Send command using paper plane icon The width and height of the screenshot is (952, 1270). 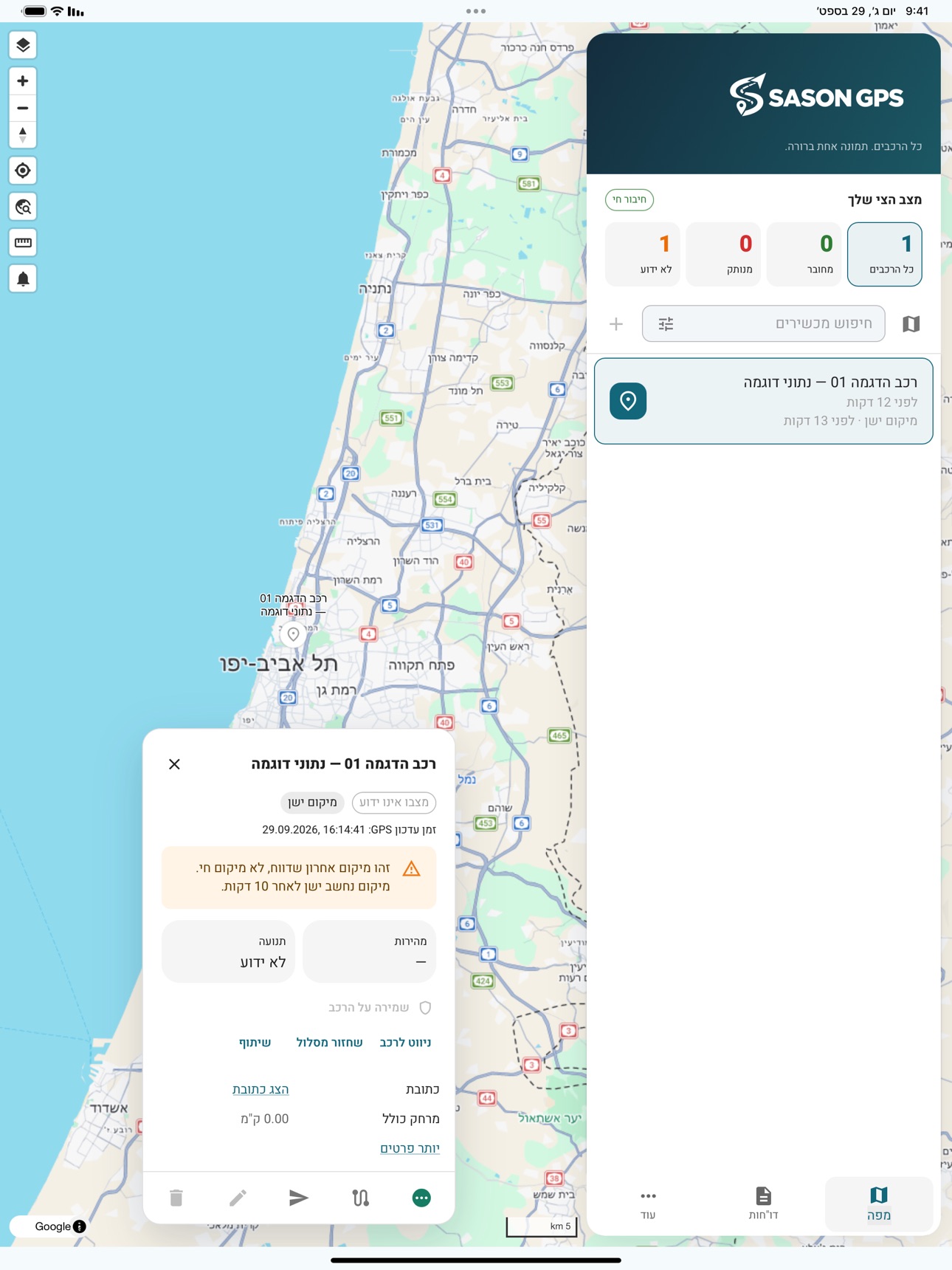click(x=299, y=1198)
